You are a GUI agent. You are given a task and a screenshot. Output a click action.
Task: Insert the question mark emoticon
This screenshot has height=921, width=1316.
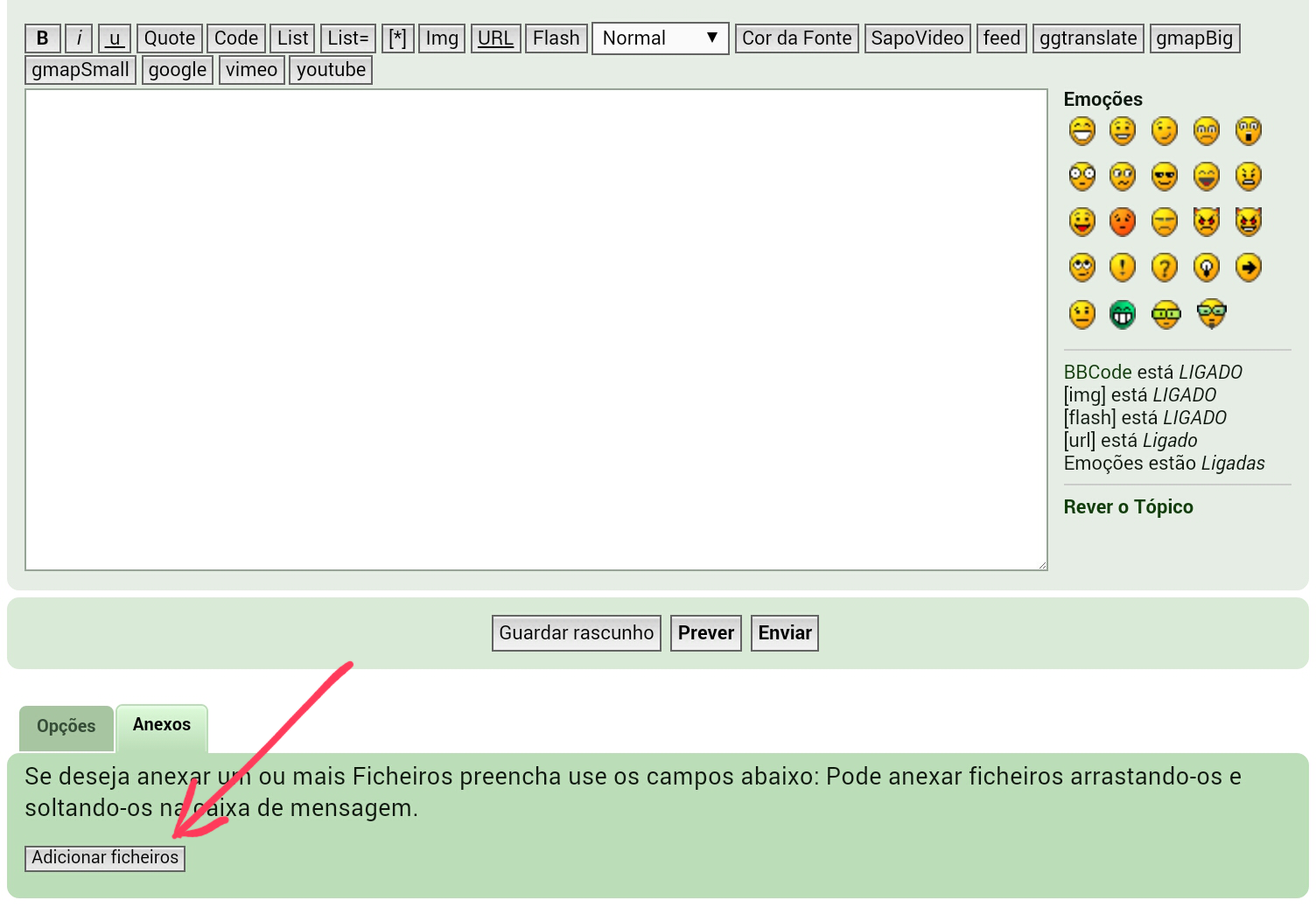pyautogui.click(x=1165, y=268)
